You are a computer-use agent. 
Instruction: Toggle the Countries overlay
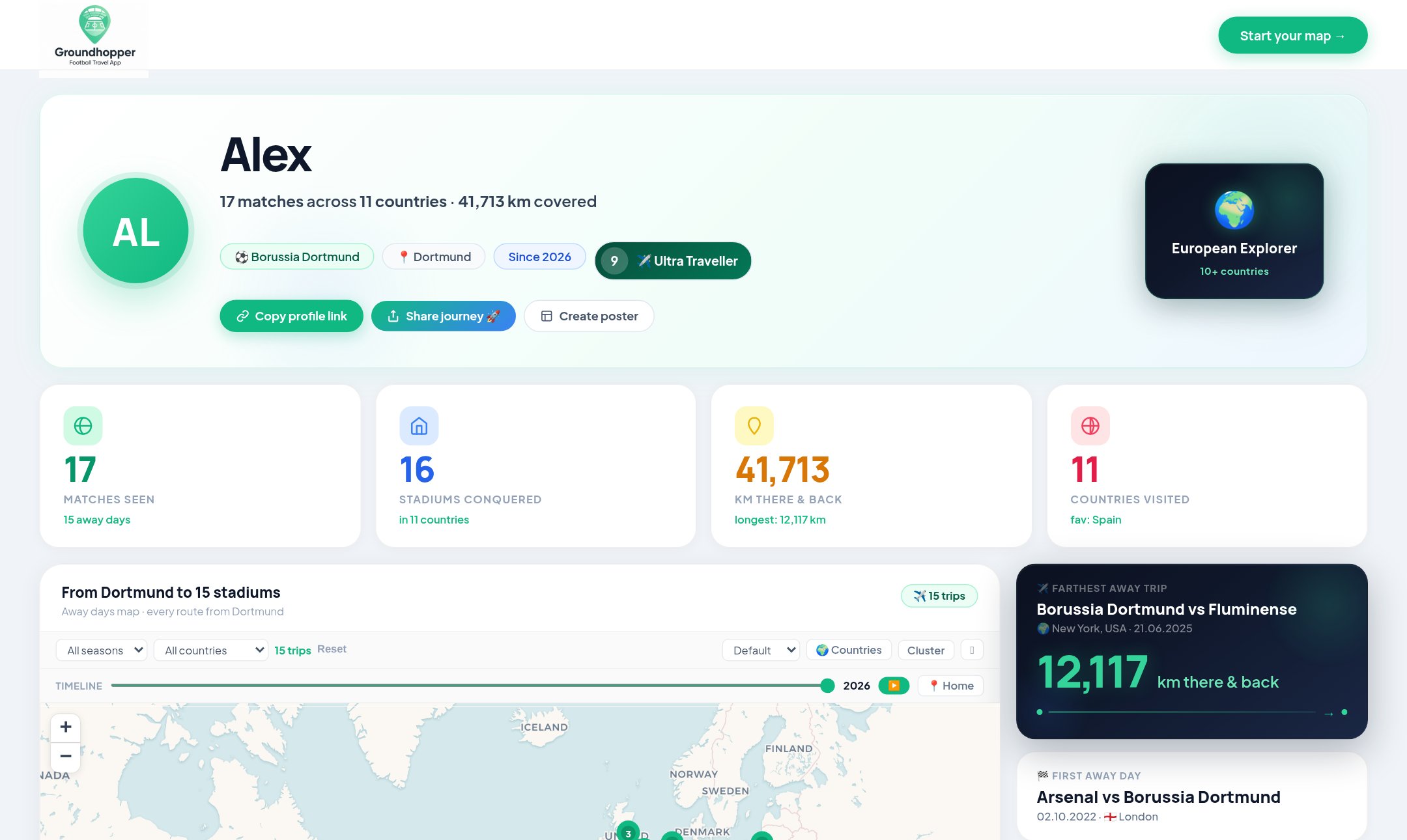849,650
